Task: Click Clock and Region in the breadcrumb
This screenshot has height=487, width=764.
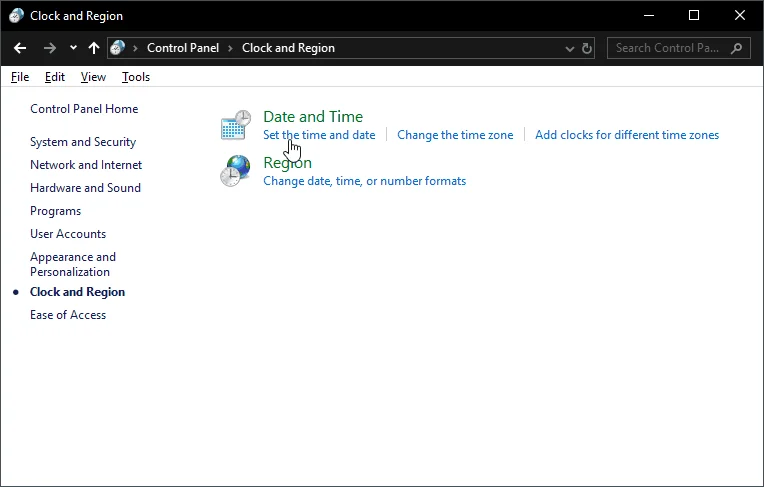Action: click(x=288, y=48)
